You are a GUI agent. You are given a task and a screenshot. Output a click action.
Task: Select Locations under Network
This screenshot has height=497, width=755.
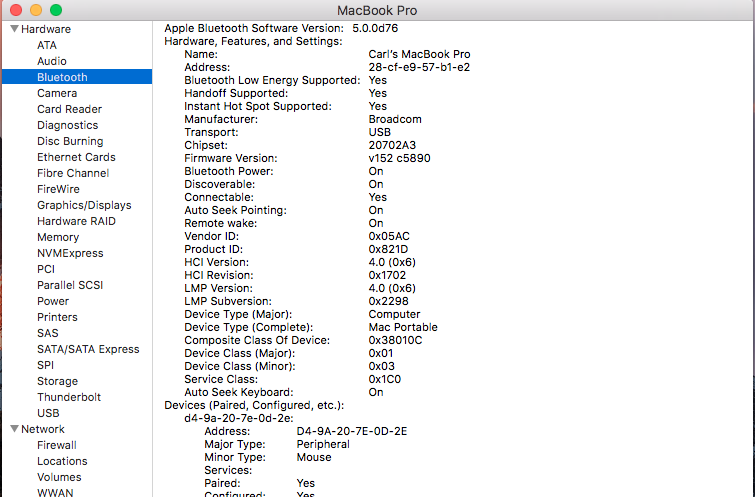tap(63, 461)
